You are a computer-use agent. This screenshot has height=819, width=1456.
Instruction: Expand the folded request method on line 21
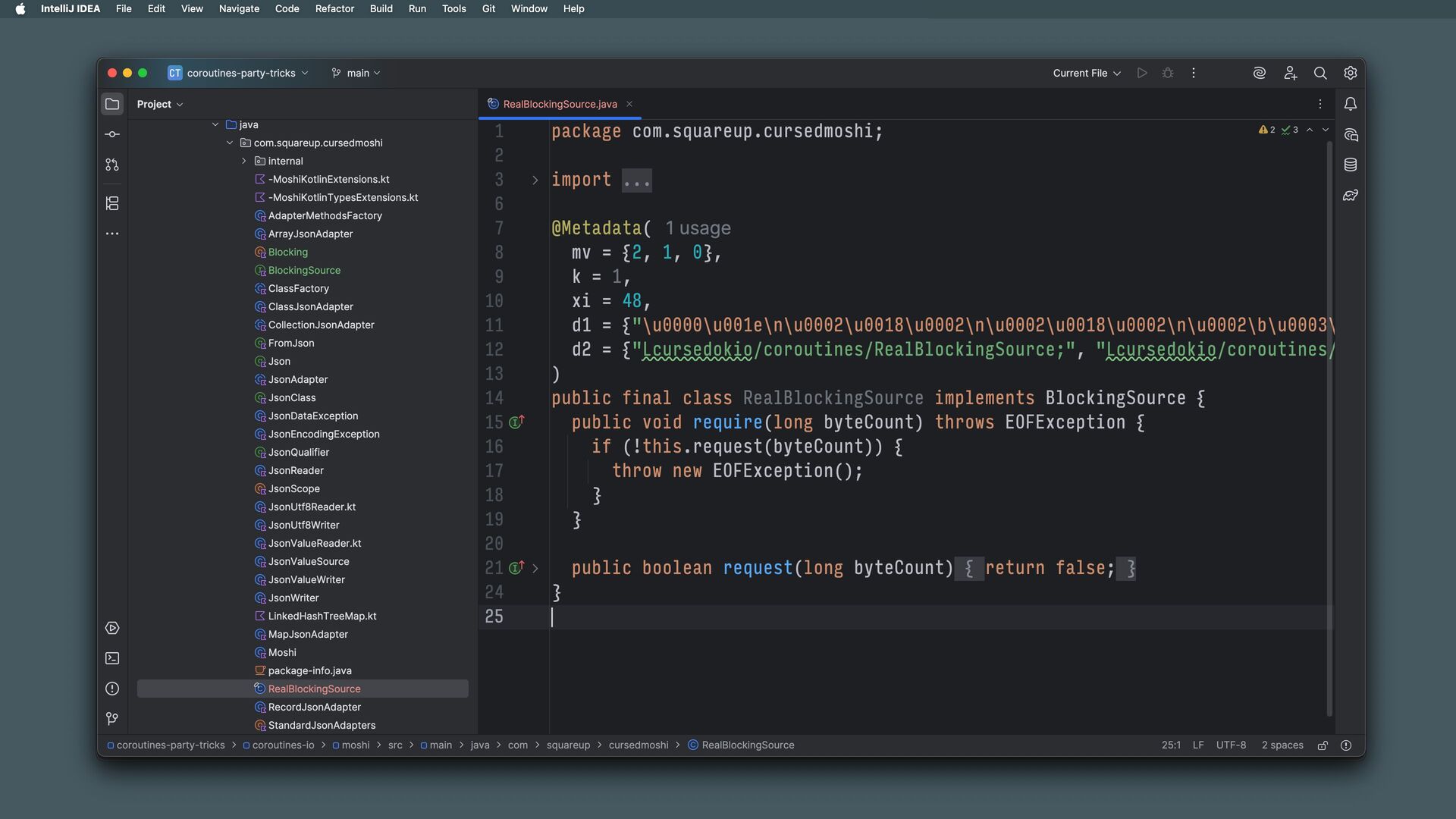pos(535,568)
